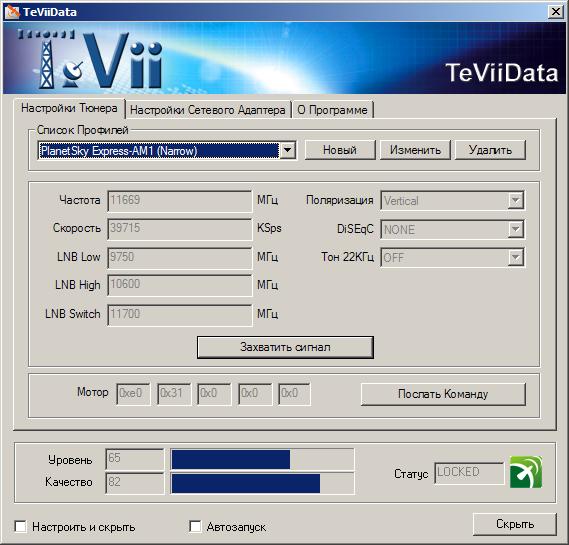Close the TeViiData window
The height and width of the screenshot is (545, 569).
(x=556, y=12)
